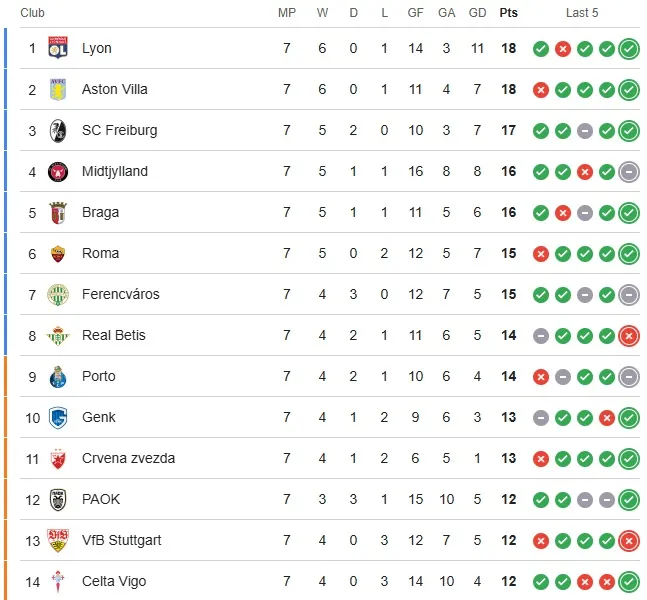
Task: Click Lyon's most recent win icon
Action: [629, 48]
